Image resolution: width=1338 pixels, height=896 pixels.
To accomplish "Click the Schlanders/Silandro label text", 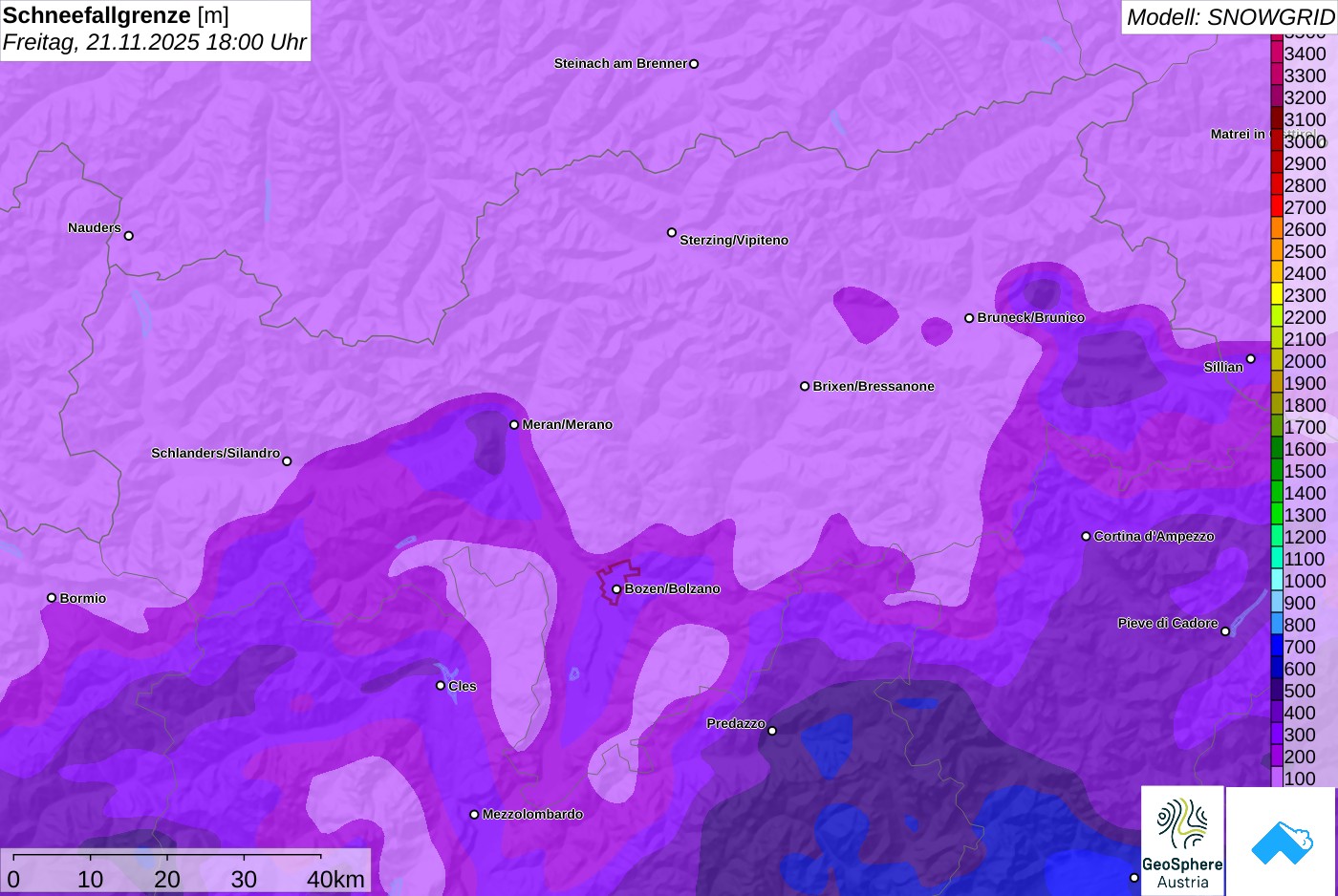I will tap(216, 454).
